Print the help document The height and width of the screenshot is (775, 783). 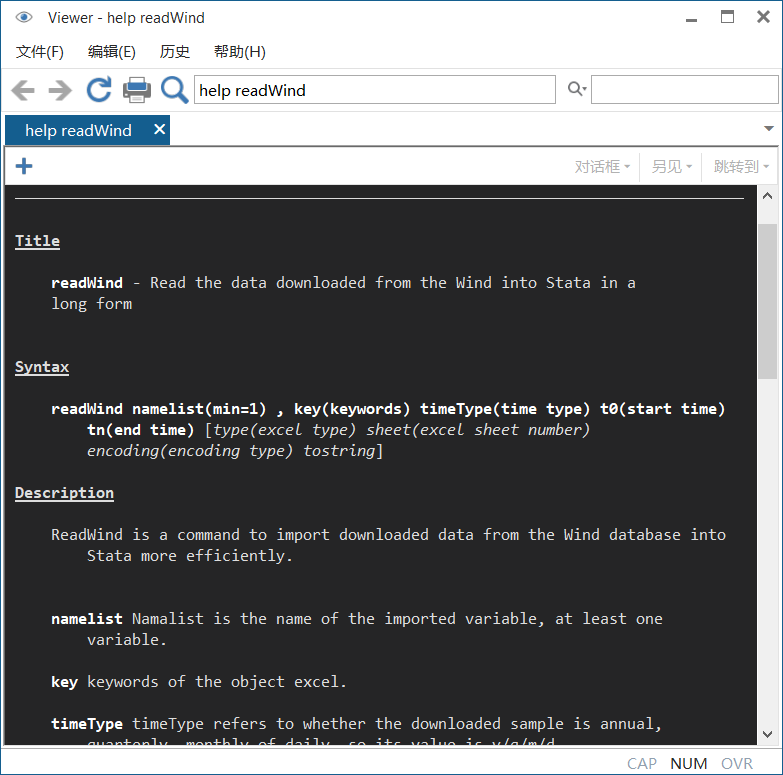(136, 90)
